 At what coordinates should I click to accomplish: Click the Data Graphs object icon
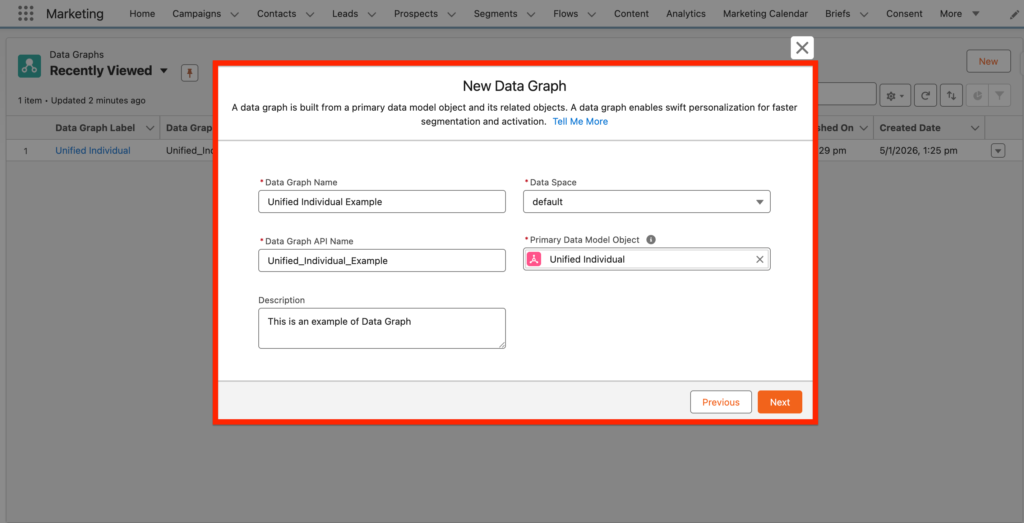(x=30, y=65)
